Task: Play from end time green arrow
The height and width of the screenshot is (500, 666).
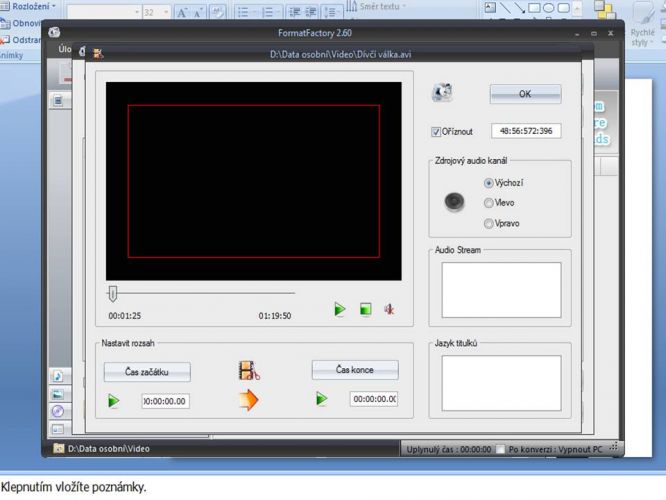Action: [322, 399]
